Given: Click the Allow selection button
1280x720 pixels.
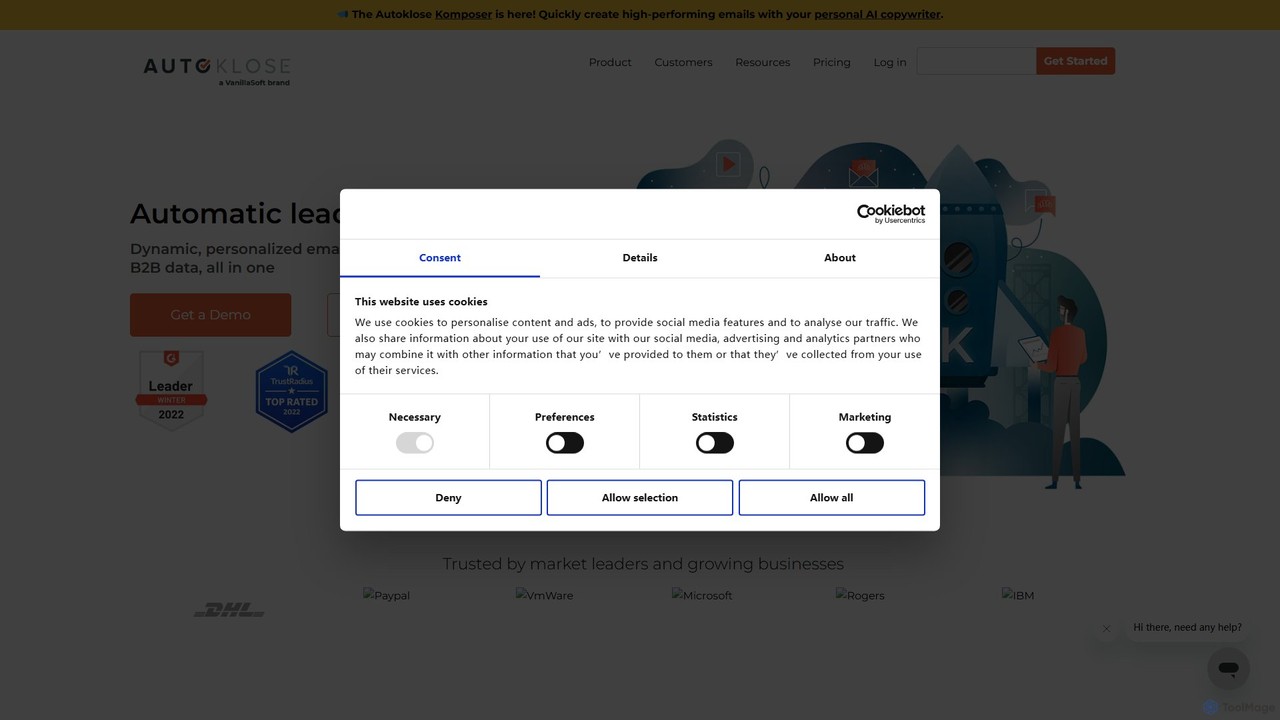Looking at the screenshot, I should (x=640, y=498).
